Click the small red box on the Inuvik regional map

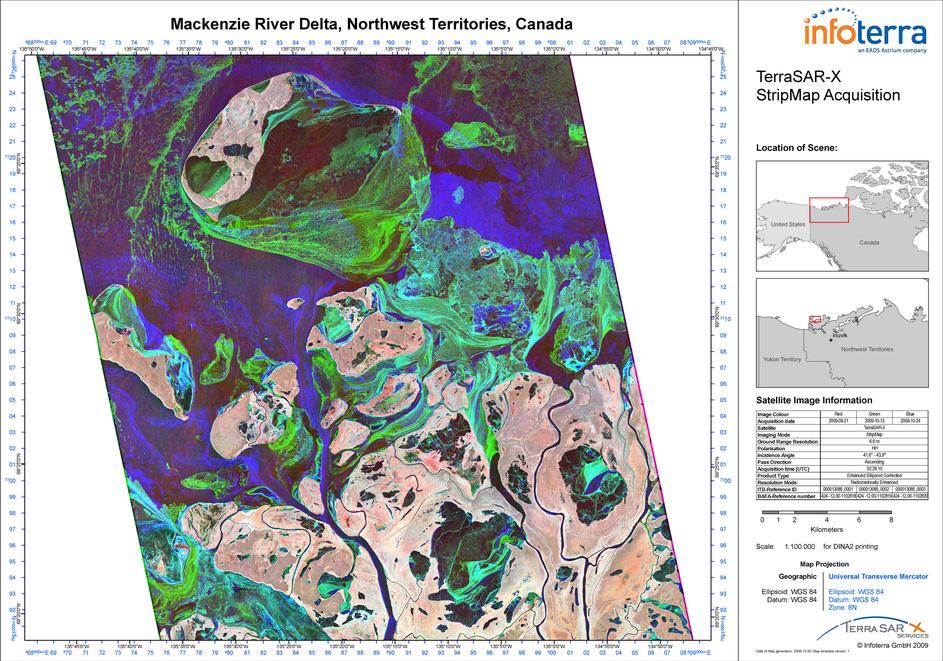(815, 319)
